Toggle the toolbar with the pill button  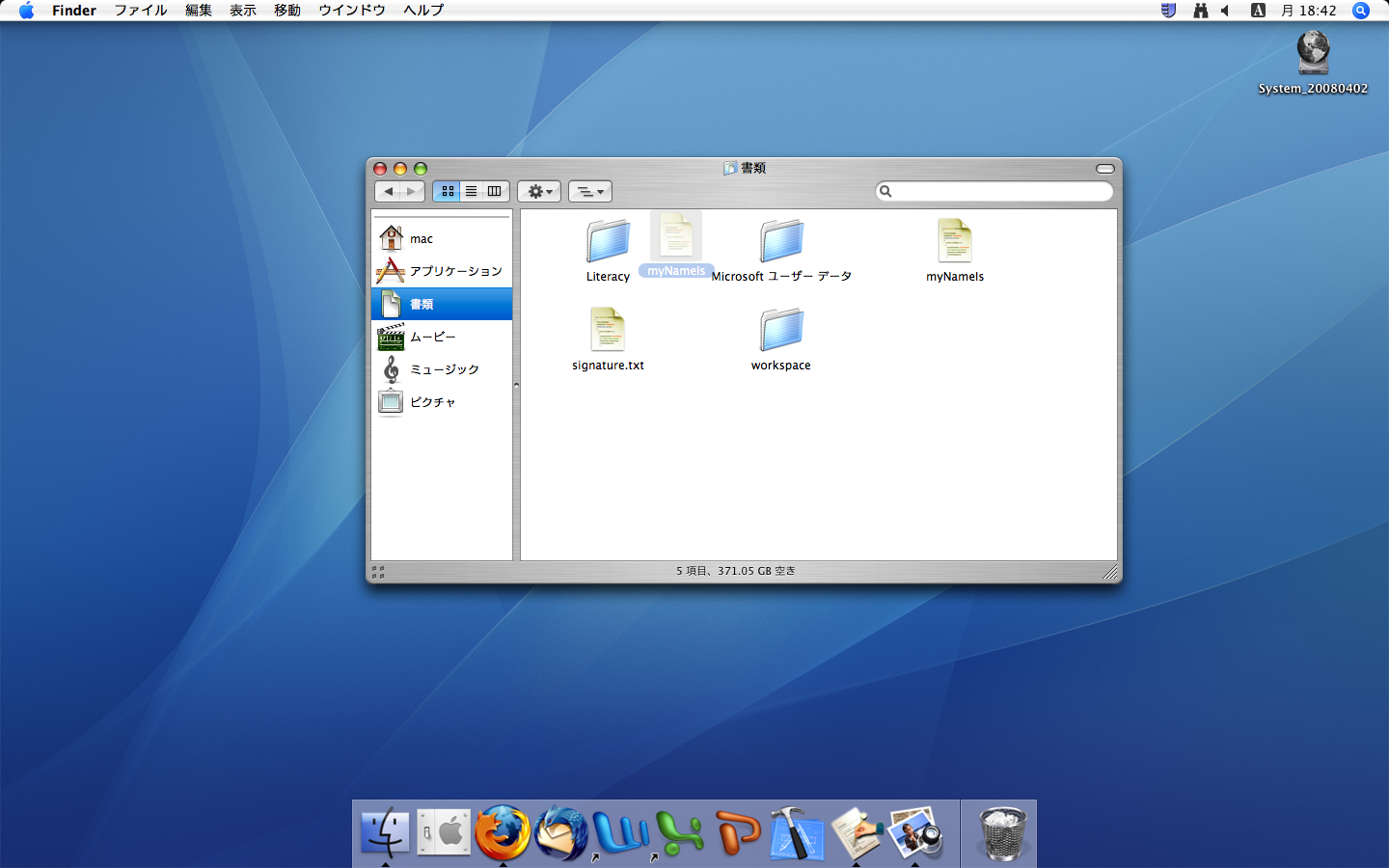pos(1105,169)
